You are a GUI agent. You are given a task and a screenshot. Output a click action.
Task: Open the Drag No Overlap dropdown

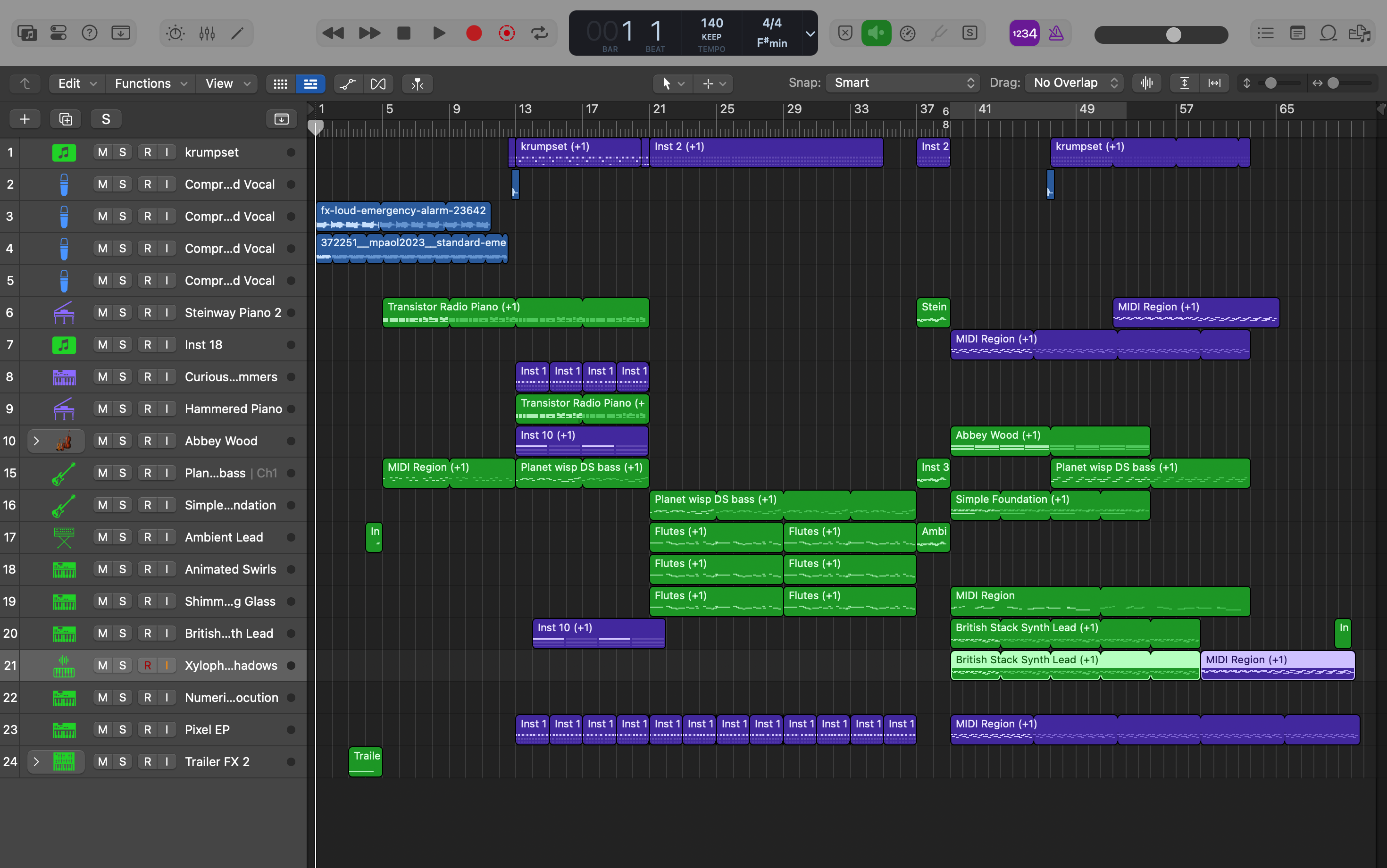tap(1075, 83)
